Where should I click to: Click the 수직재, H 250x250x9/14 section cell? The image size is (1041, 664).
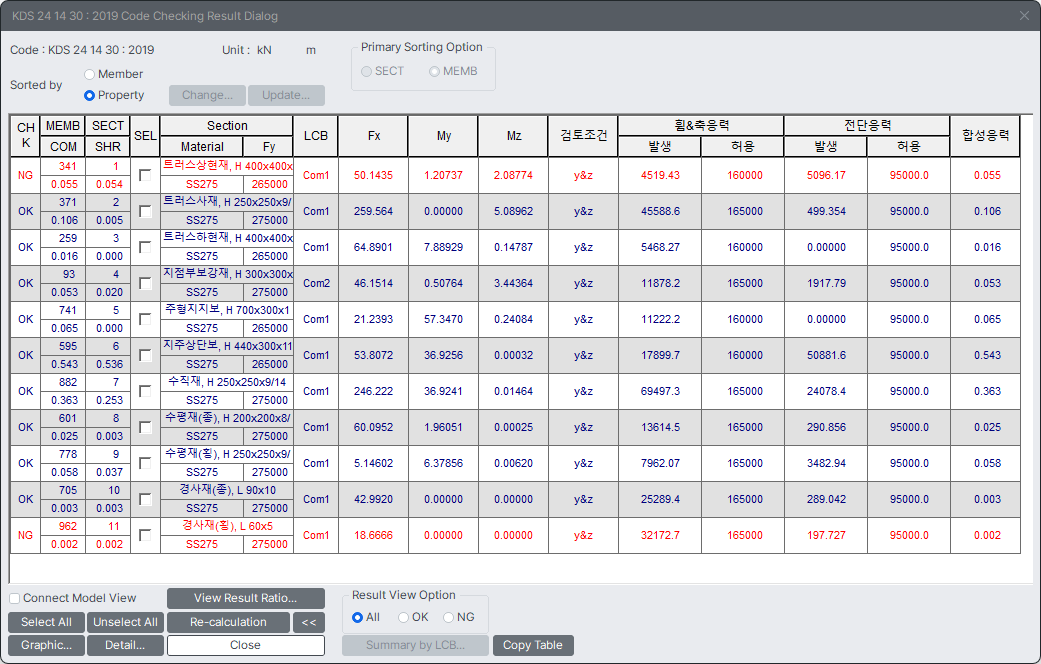pos(227,382)
